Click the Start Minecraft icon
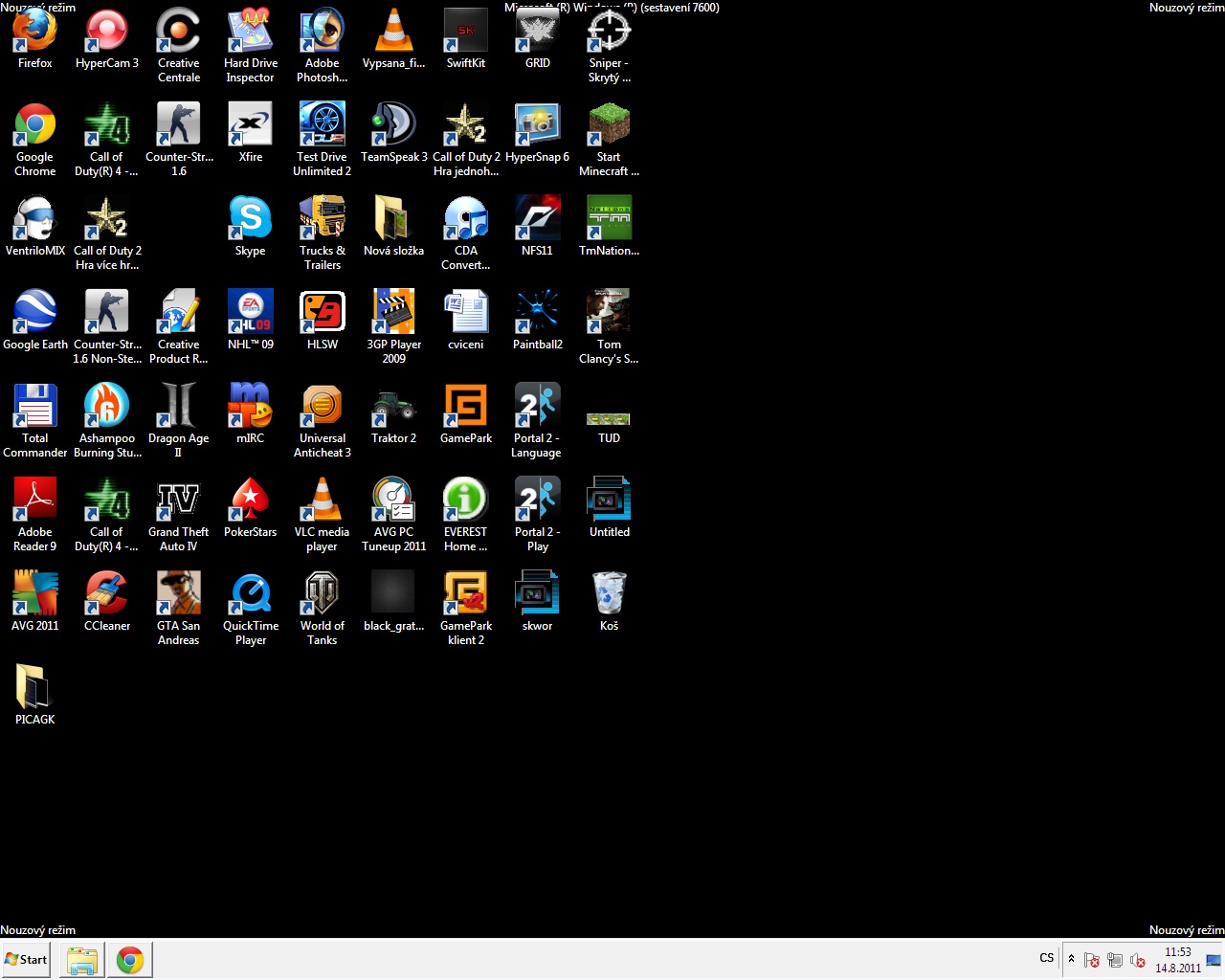 pyautogui.click(x=610, y=140)
